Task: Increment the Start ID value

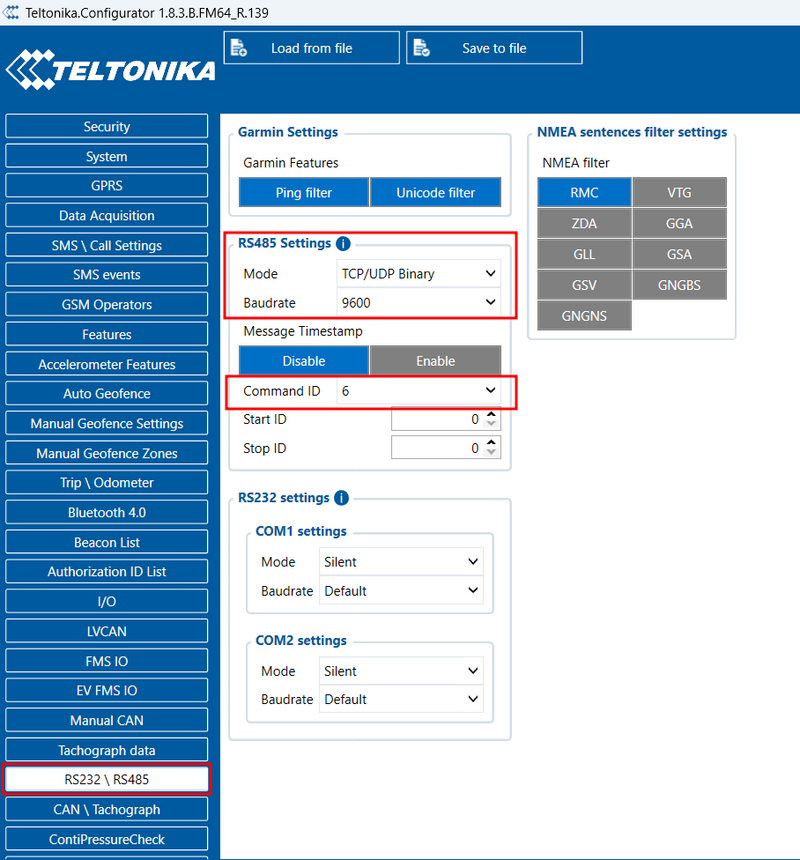Action: click(x=489, y=415)
